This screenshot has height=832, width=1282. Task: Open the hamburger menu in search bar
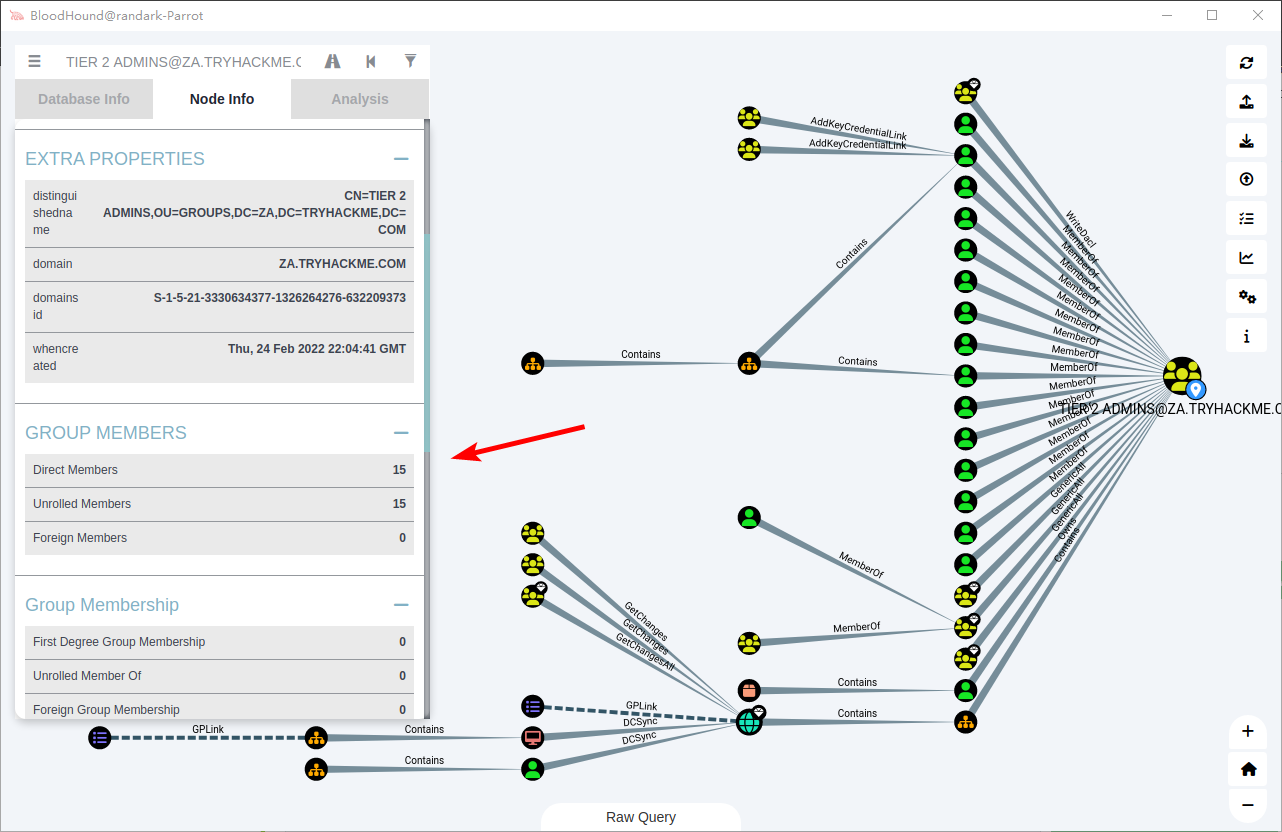tap(35, 61)
